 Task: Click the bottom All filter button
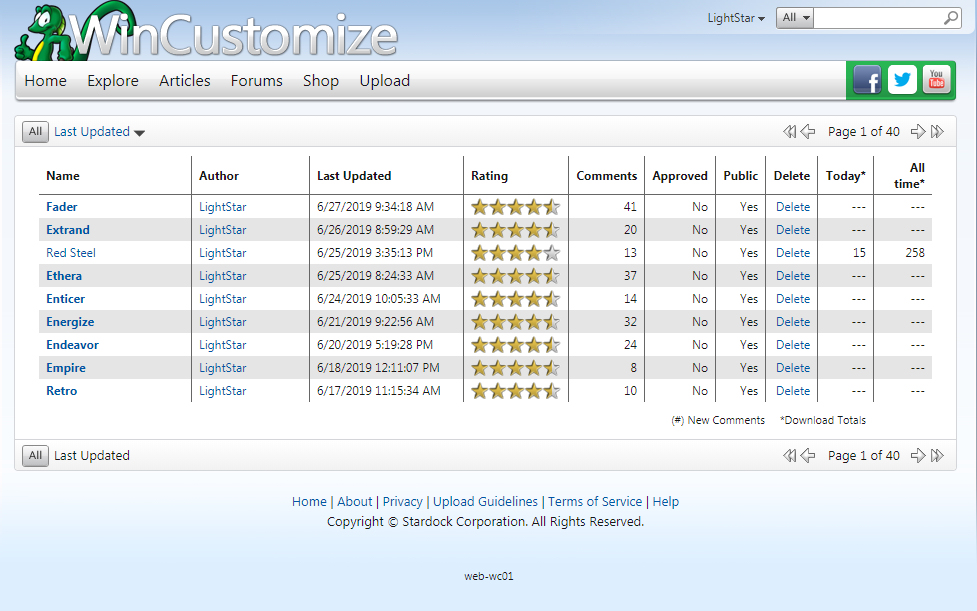(35, 455)
